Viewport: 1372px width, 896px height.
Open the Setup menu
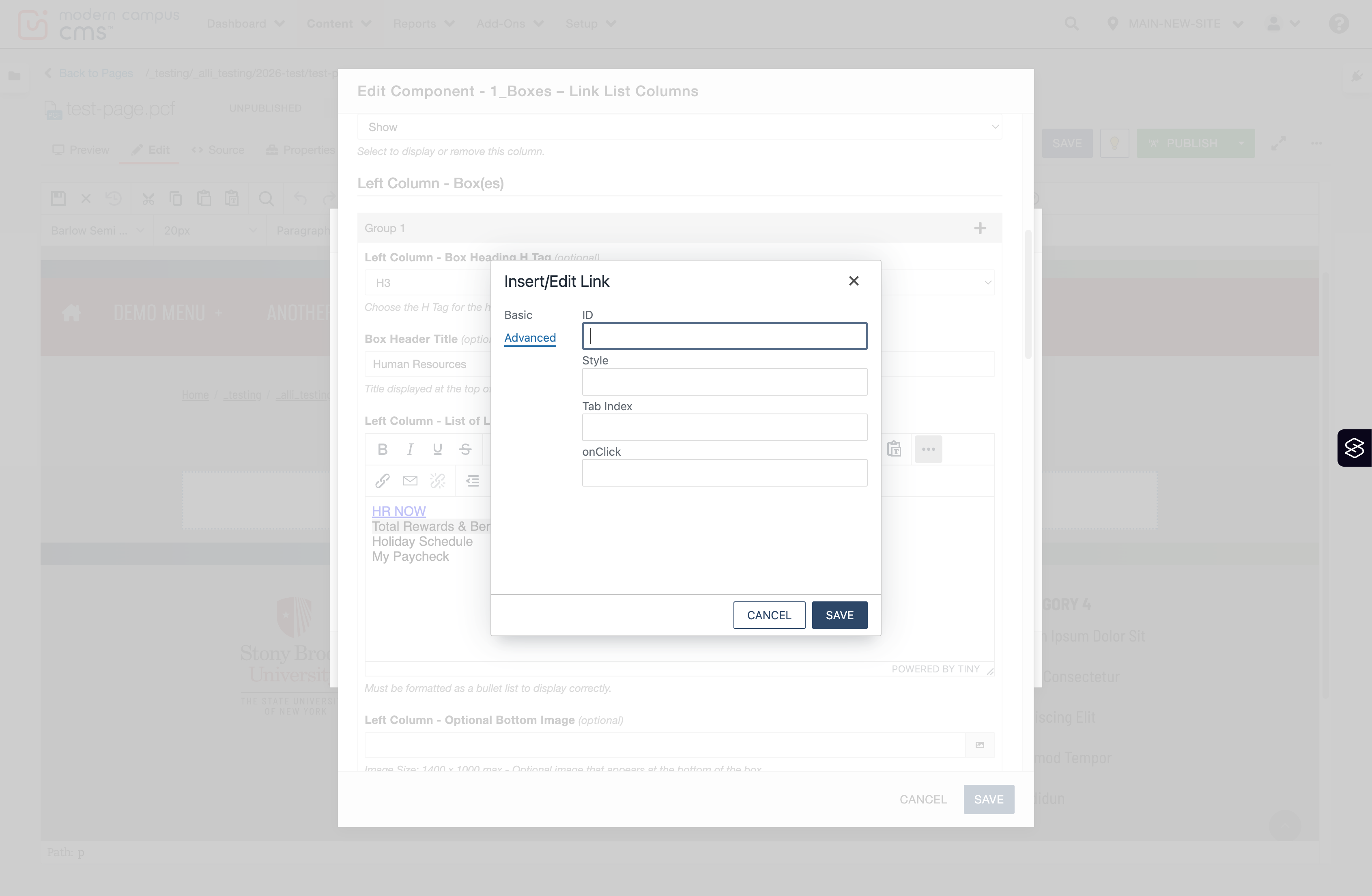point(590,24)
